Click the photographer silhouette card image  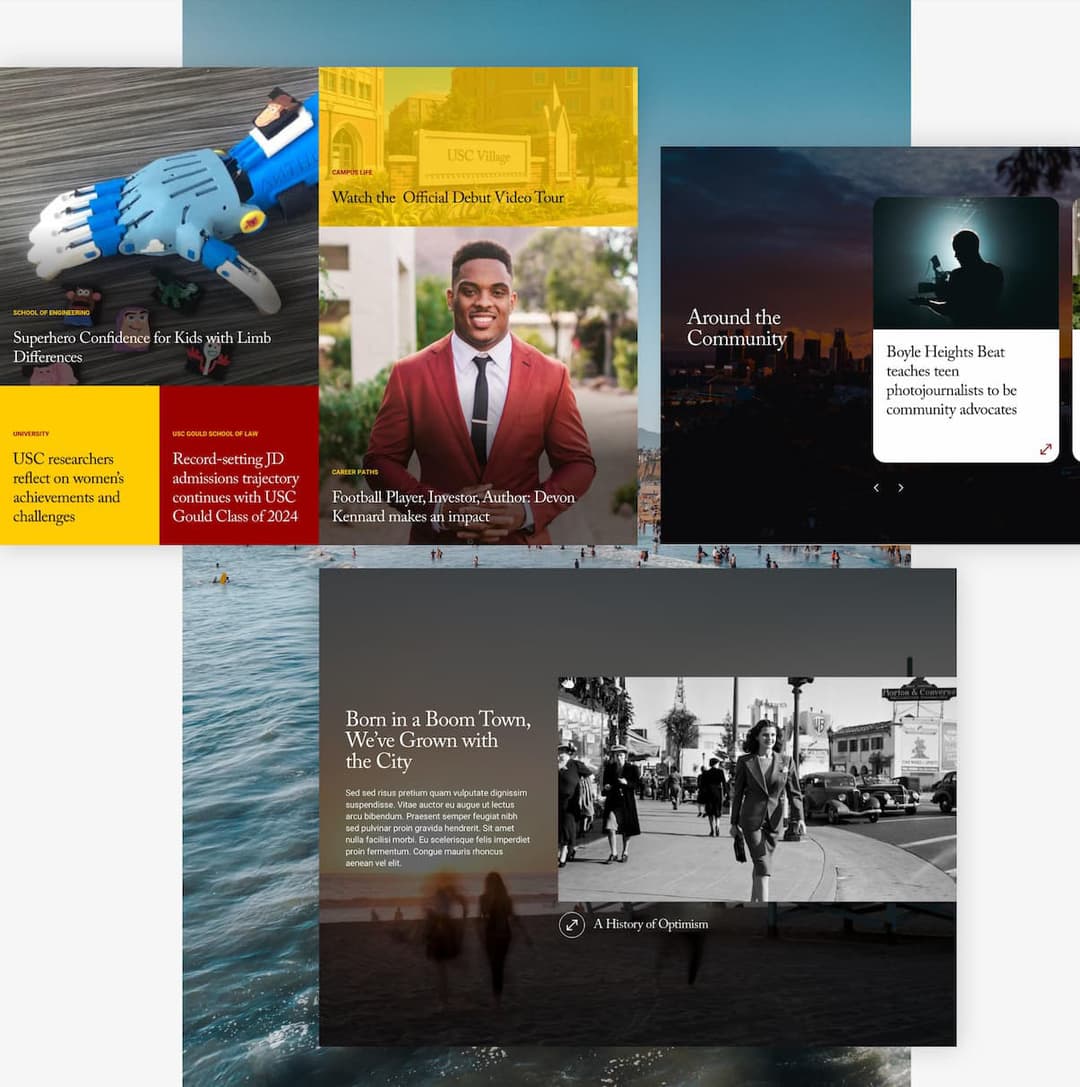tap(965, 263)
